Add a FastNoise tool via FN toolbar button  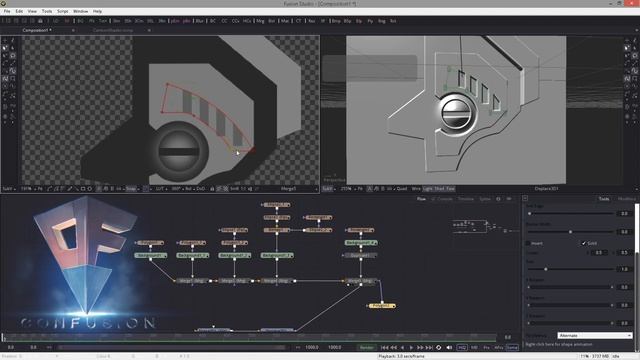coord(91,21)
